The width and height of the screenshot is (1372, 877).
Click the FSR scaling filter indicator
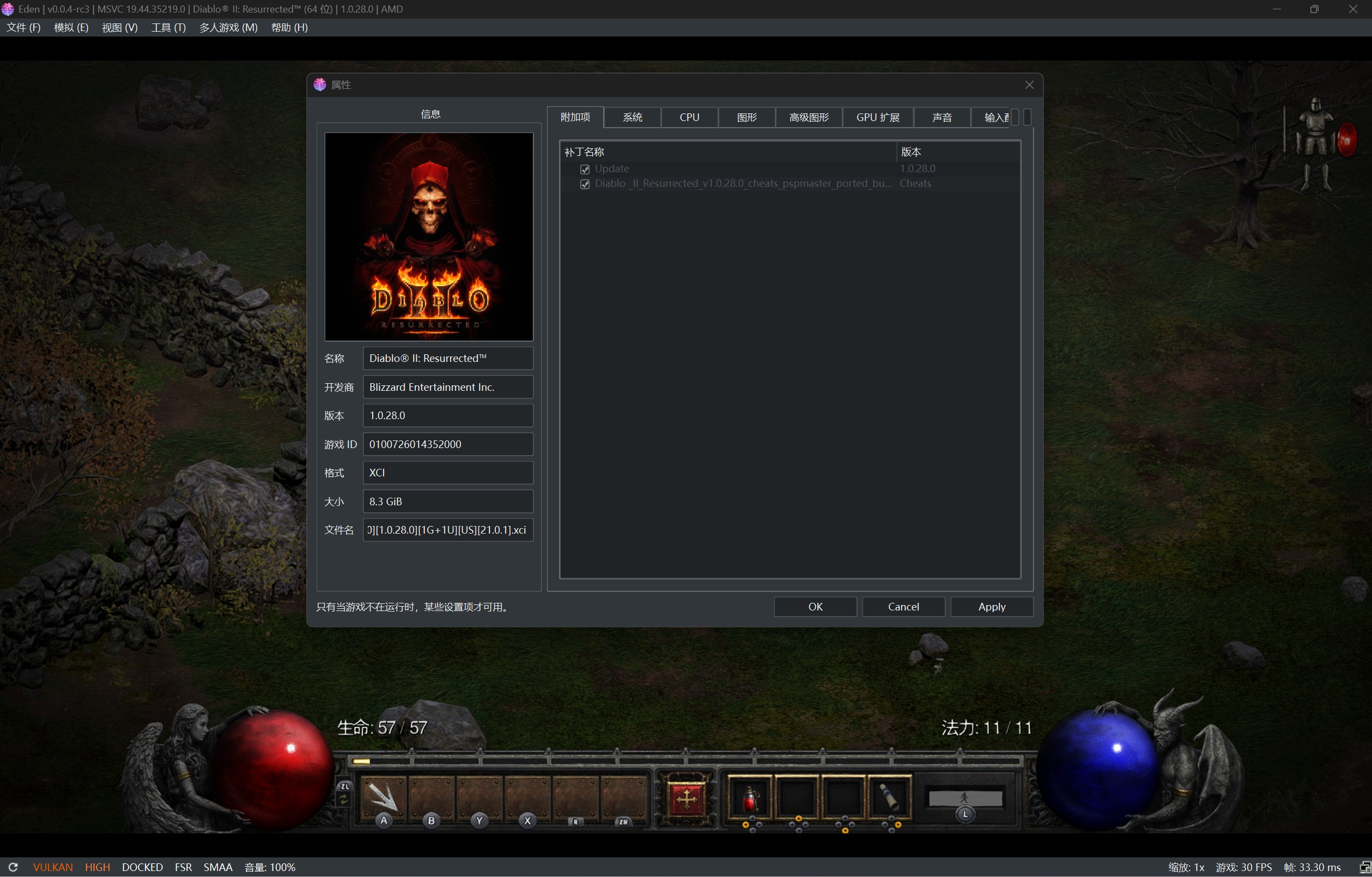pos(183,867)
